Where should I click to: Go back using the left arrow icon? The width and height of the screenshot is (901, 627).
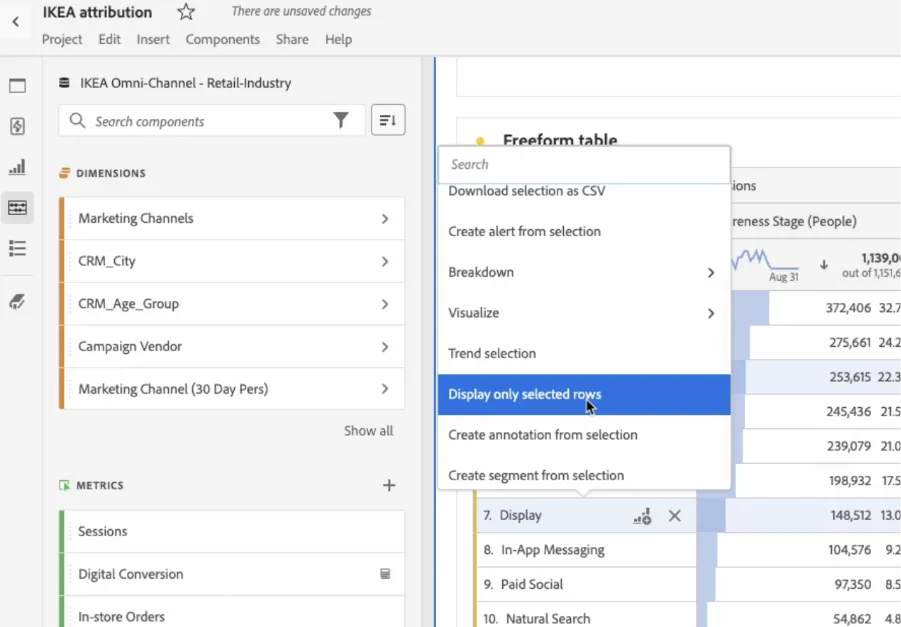[16, 22]
